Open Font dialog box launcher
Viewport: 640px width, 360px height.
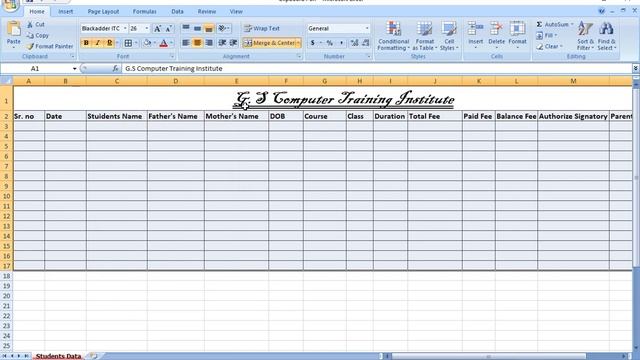[172, 57]
